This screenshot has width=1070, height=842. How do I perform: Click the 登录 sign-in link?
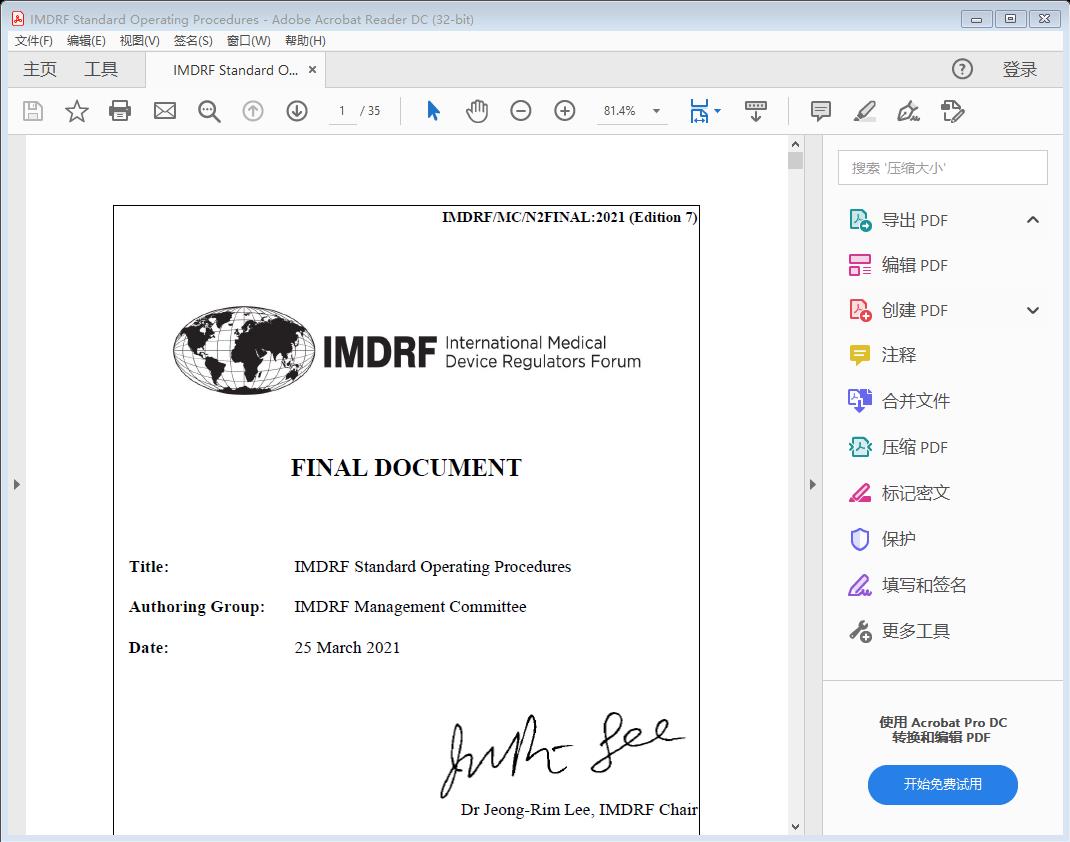tap(1020, 69)
